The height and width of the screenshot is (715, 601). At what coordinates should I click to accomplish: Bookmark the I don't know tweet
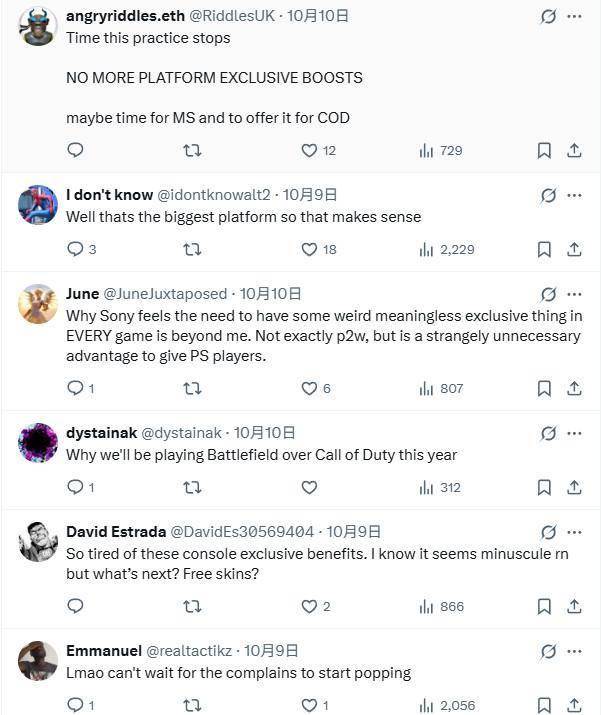tap(544, 249)
